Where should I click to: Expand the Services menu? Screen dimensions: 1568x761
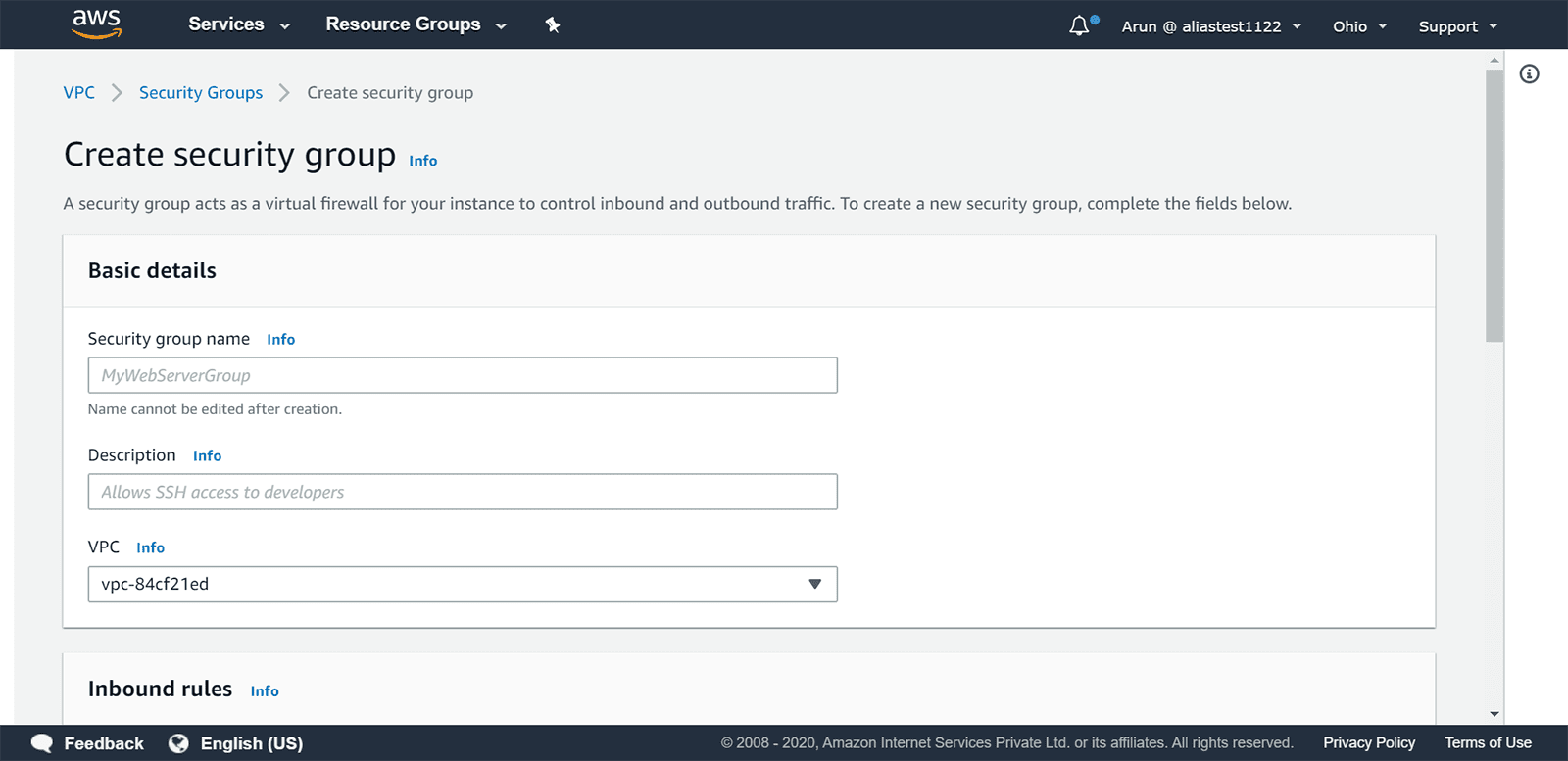pos(238,24)
